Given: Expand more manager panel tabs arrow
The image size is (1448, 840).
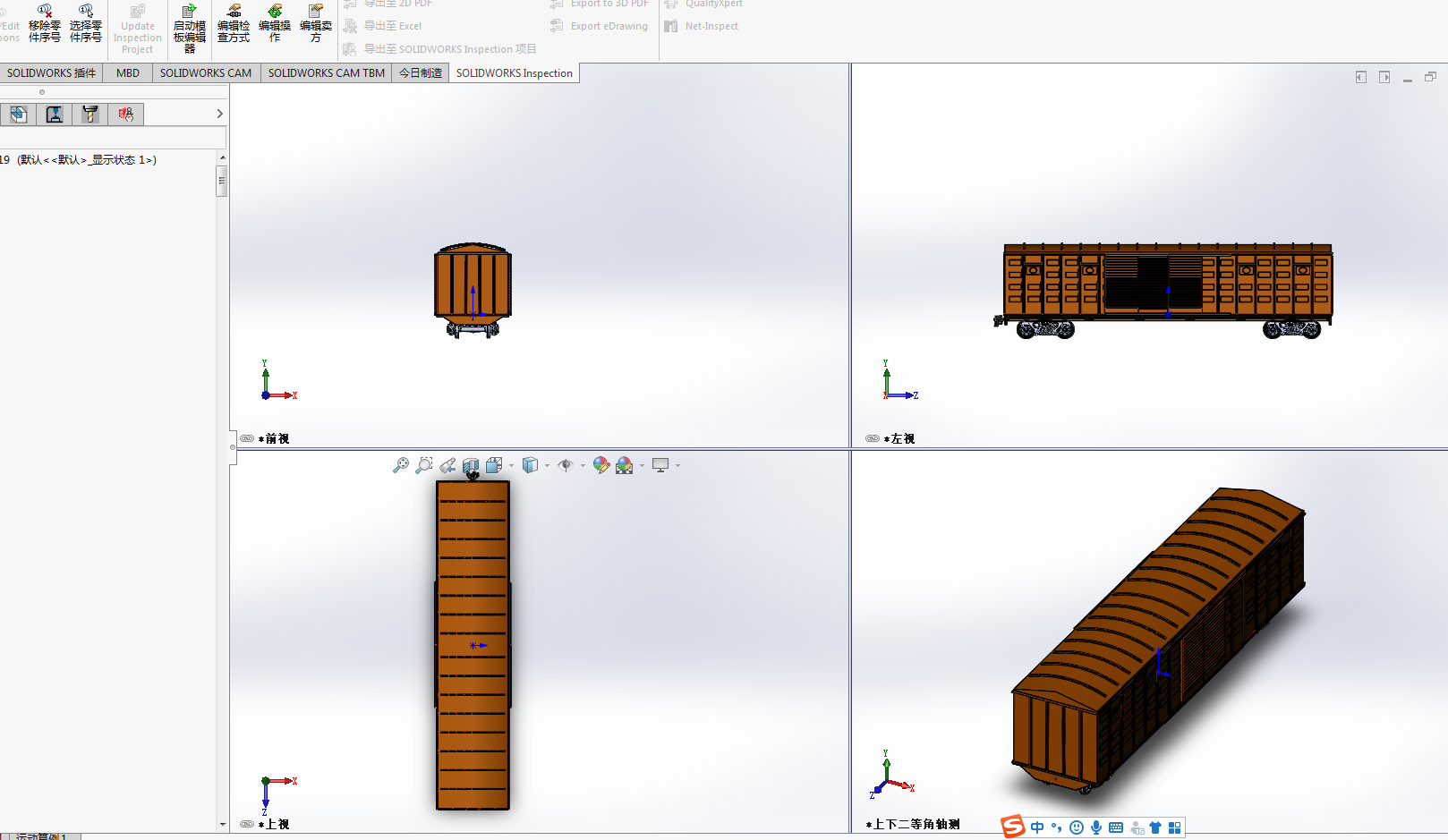Looking at the screenshot, I should (x=220, y=114).
